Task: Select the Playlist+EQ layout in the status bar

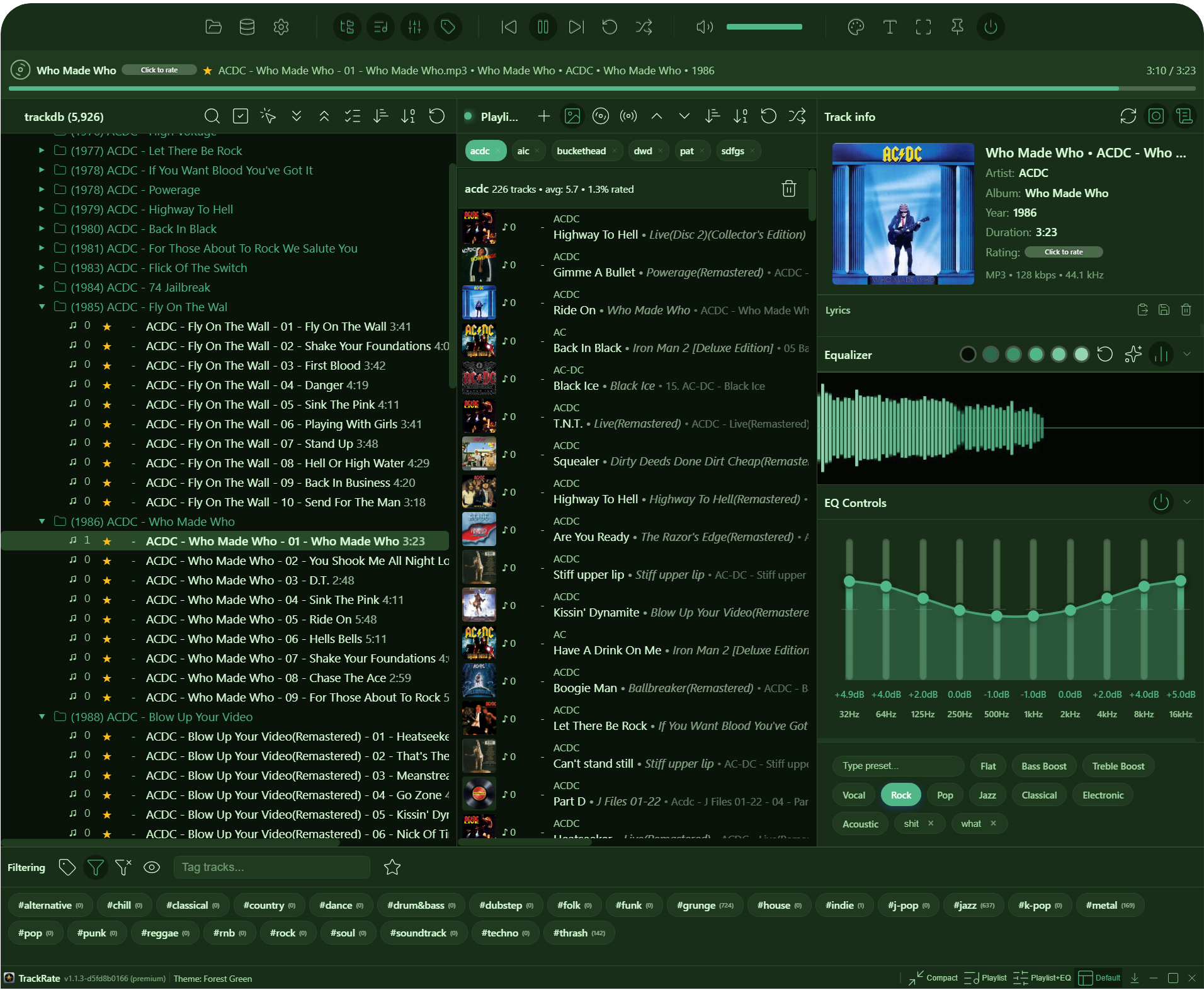Action: pos(1042,978)
